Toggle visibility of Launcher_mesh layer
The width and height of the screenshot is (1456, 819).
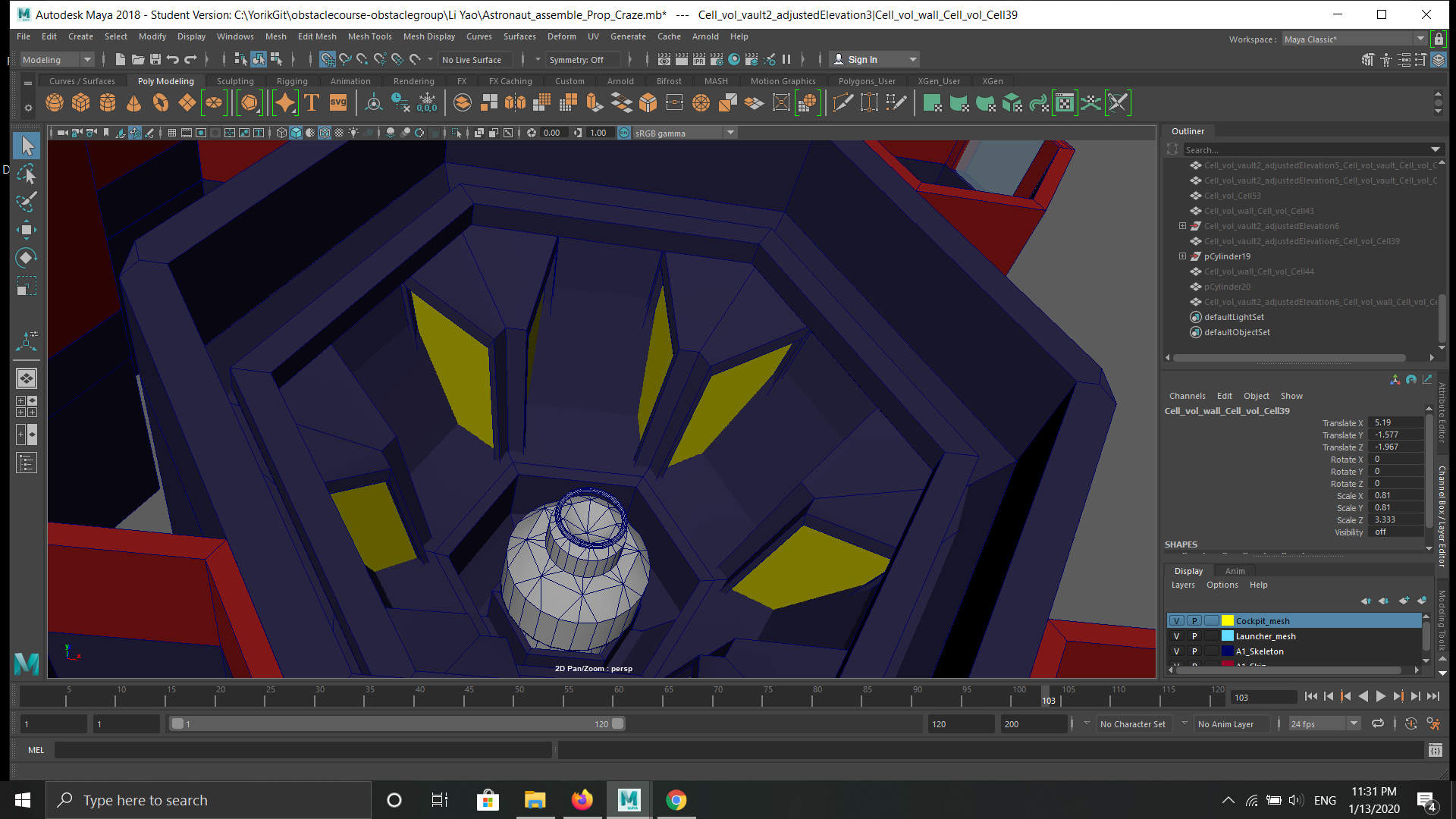[1177, 636]
